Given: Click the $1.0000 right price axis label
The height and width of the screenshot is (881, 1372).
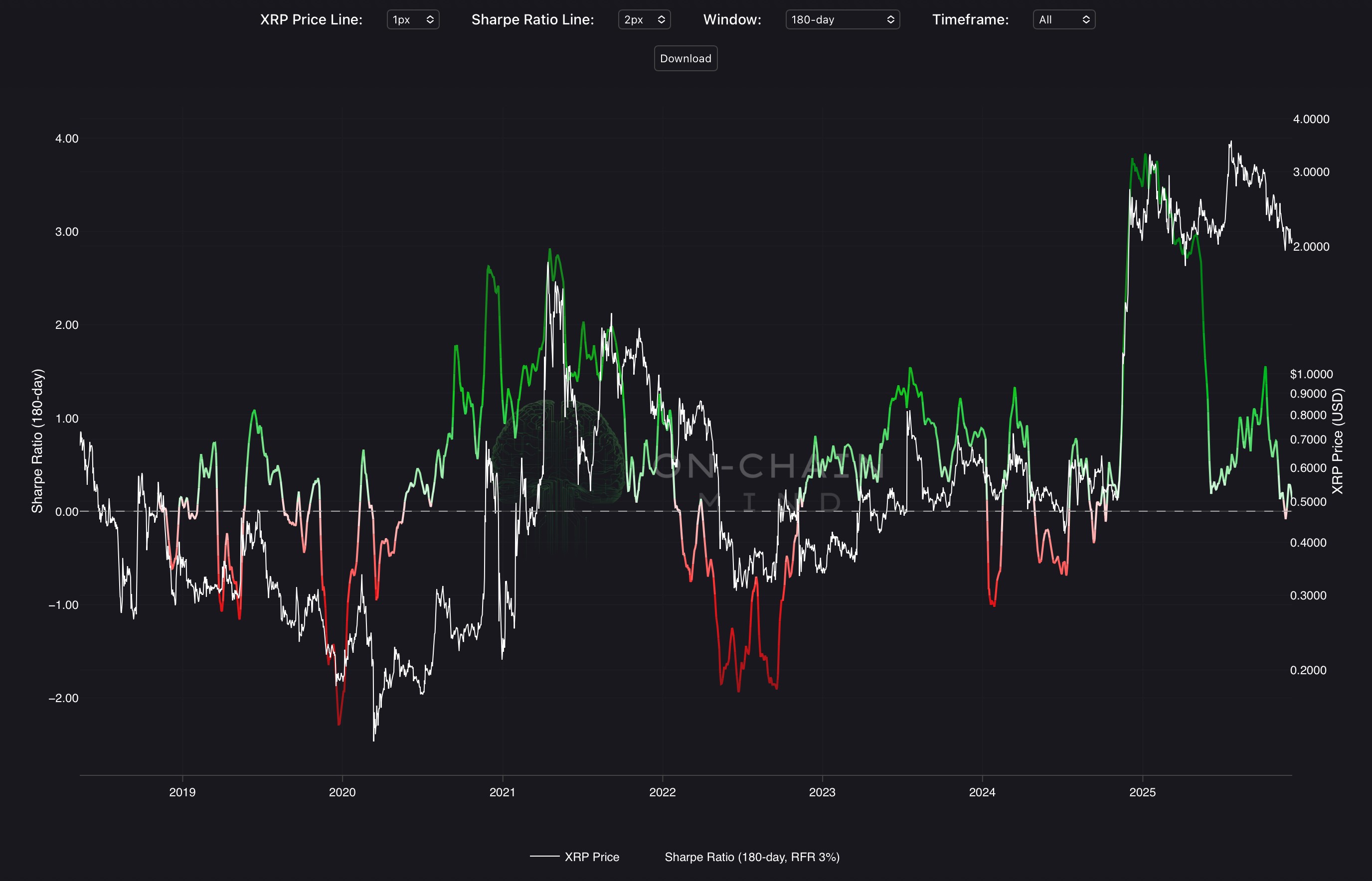Looking at the screenshot, I should point(1311,374).
